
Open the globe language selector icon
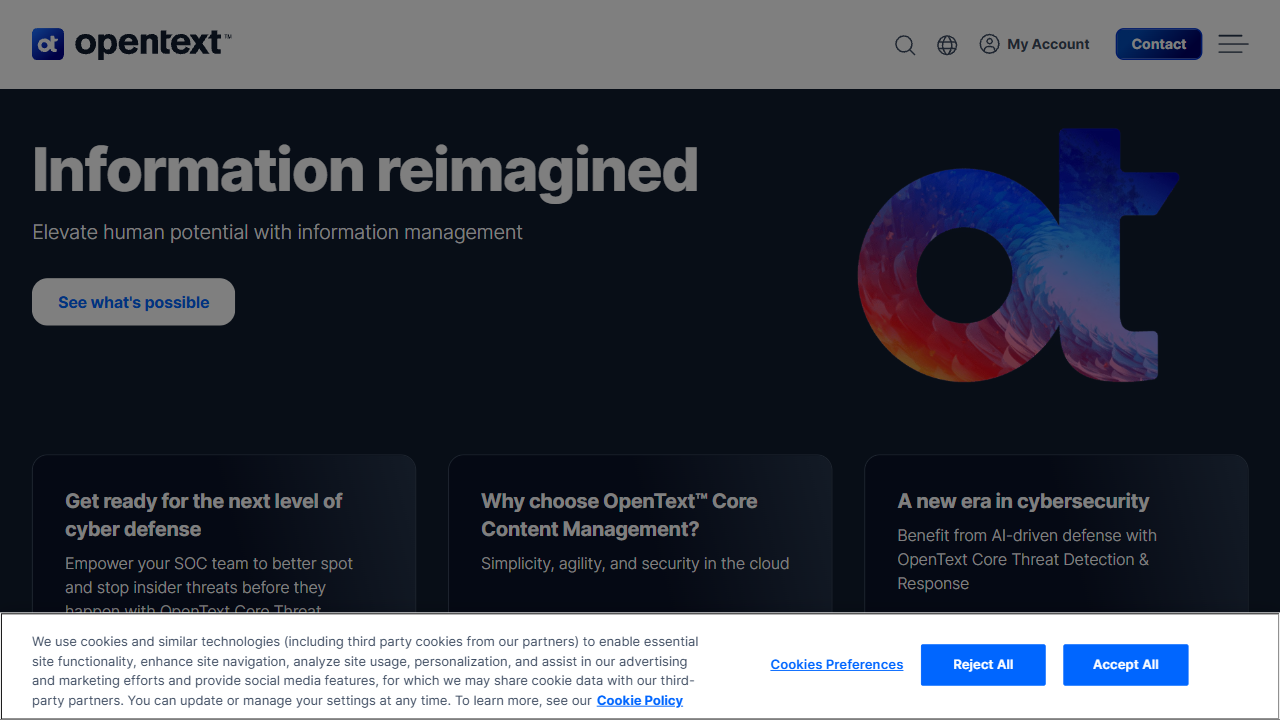click(947, 45)
